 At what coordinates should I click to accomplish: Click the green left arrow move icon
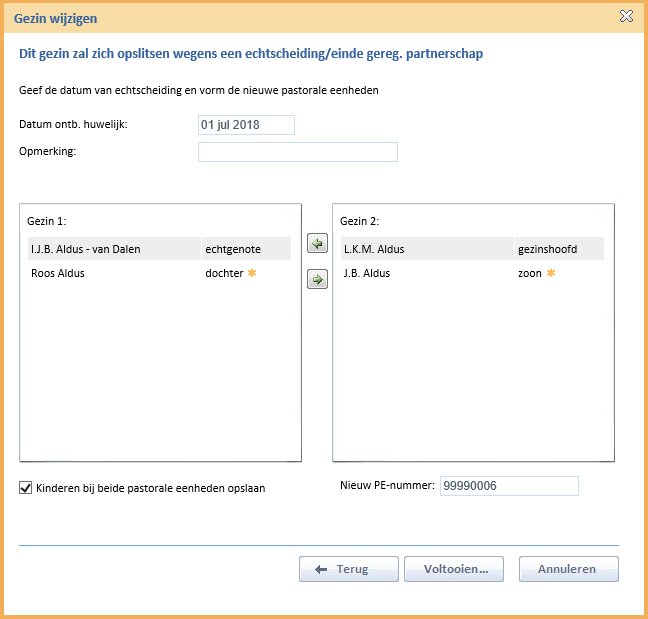tap(317, 243)
